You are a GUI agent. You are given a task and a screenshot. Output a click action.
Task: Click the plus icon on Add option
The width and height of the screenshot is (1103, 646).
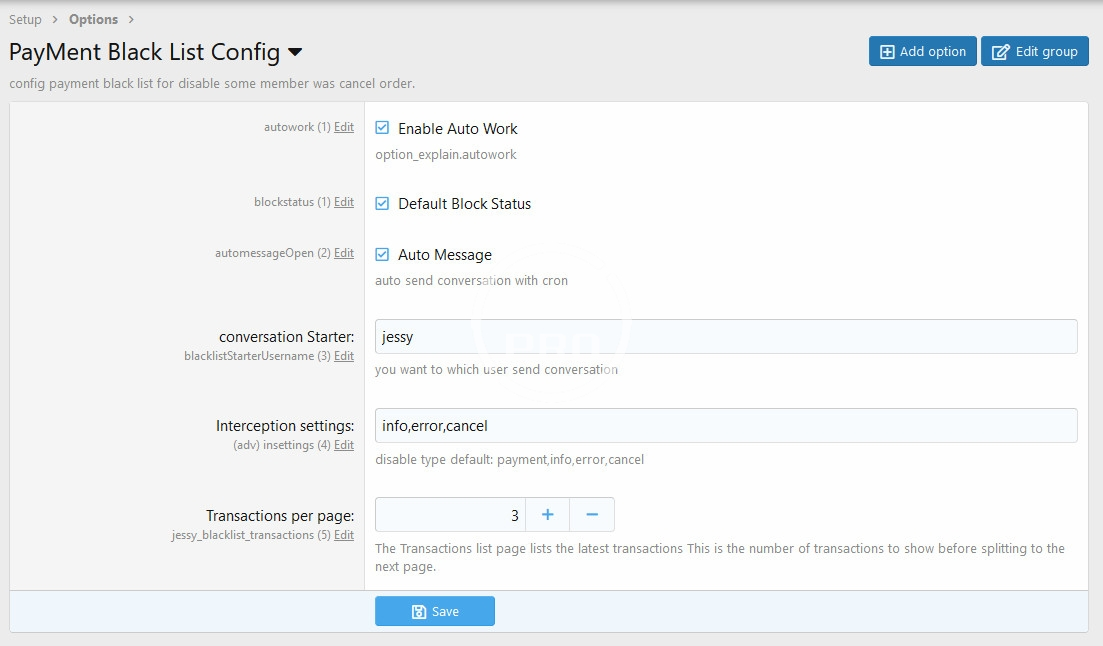point(886,52)
